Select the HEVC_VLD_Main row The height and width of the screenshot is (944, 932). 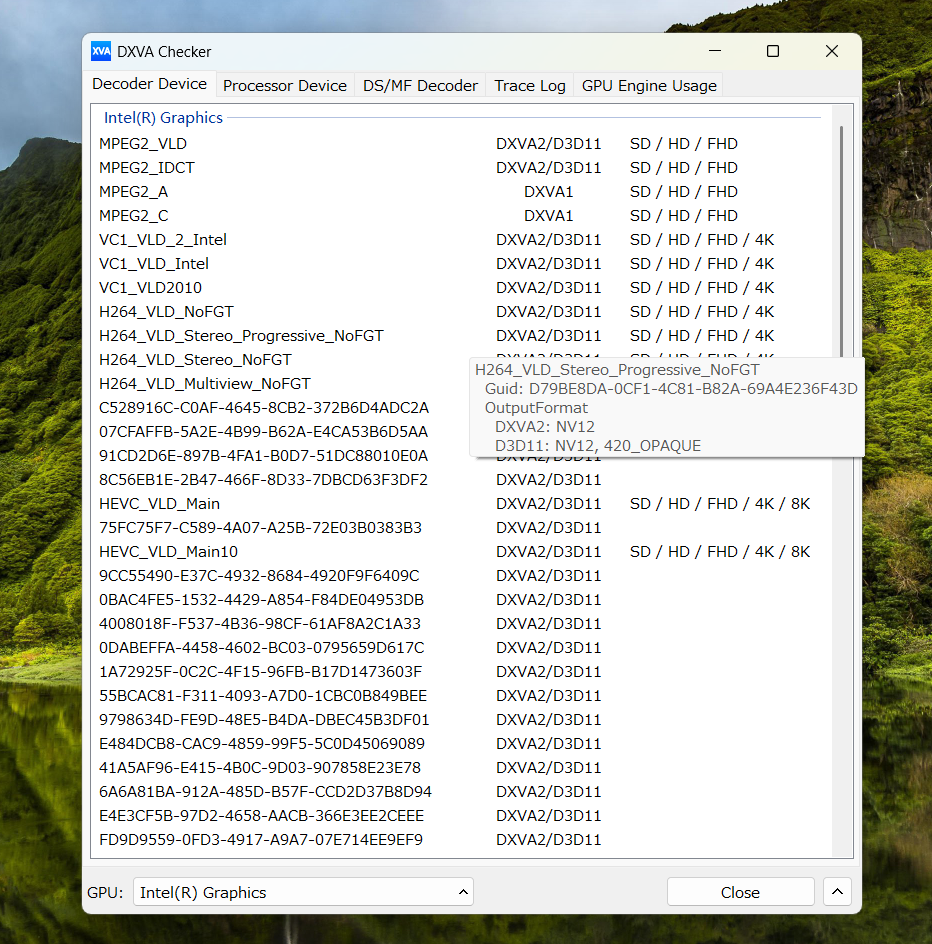click(461, 504)
